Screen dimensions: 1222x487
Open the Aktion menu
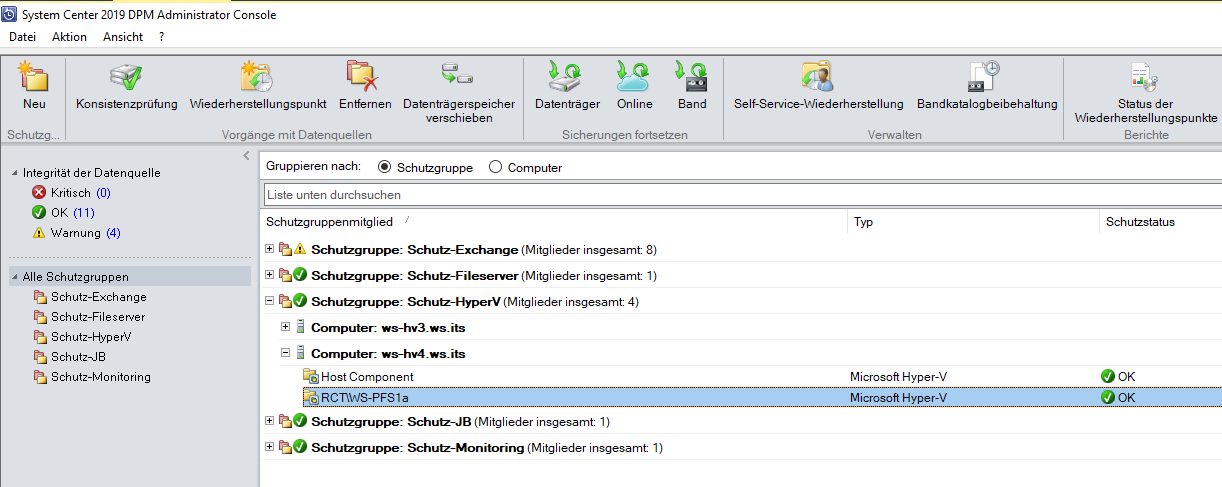(70, 37)
